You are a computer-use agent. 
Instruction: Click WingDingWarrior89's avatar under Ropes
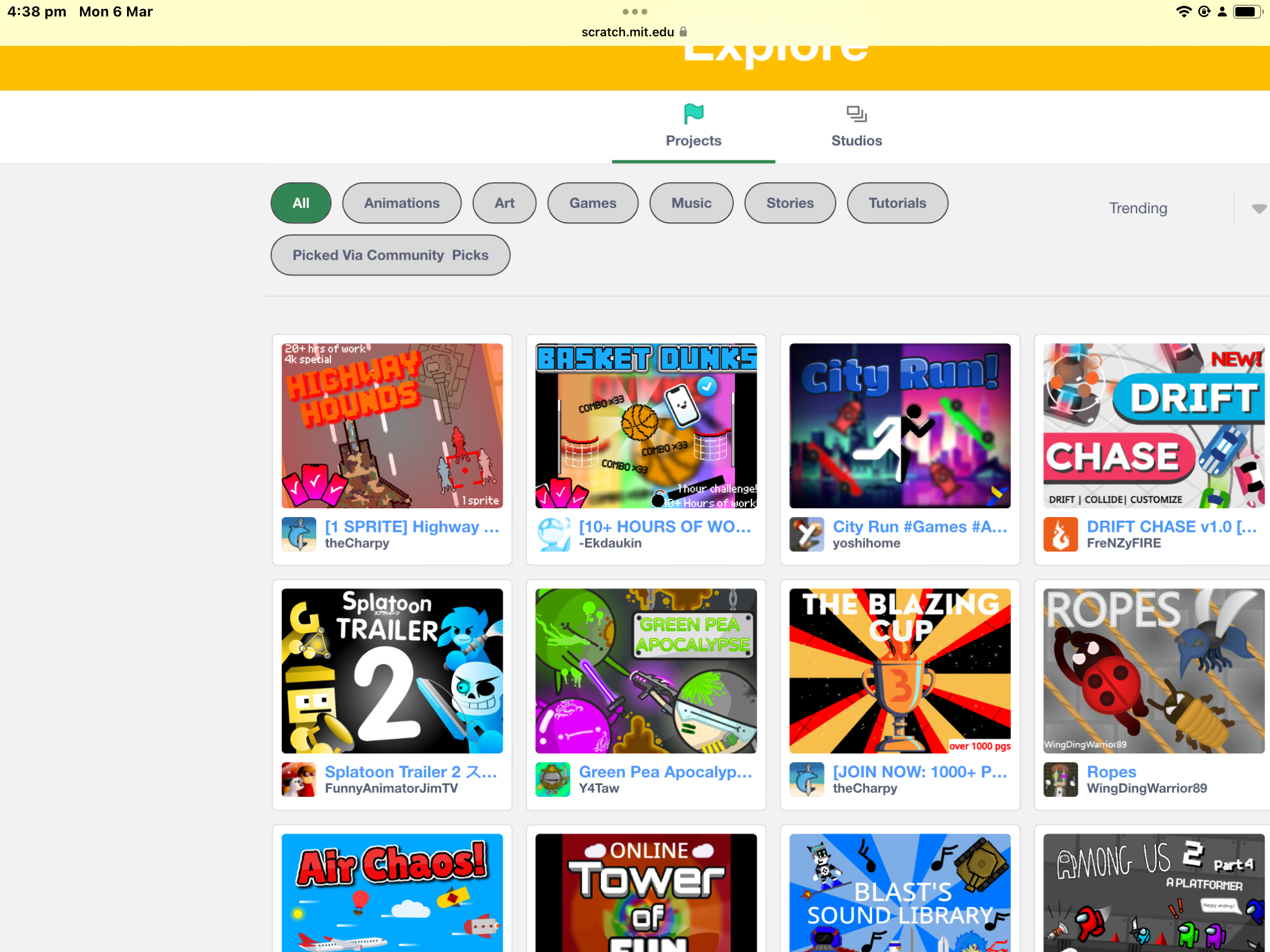coord(1061,779)
